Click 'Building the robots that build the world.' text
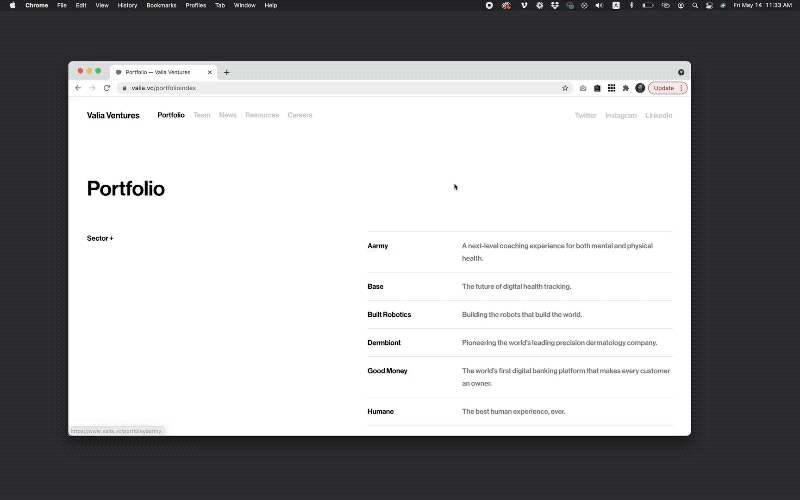Image resolution: width=800 pixels, height=500 pixels. point(522,315)
